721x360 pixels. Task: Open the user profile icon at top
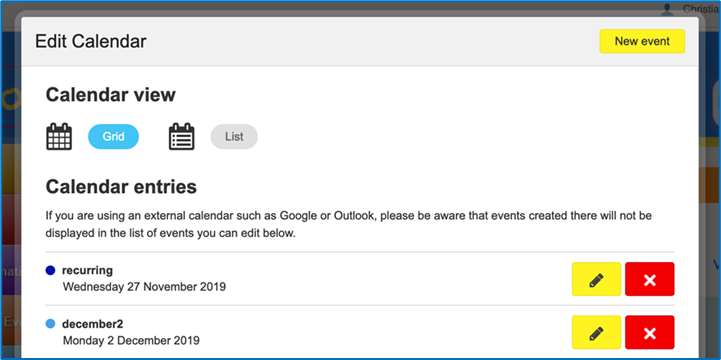(x=667, y=9)
